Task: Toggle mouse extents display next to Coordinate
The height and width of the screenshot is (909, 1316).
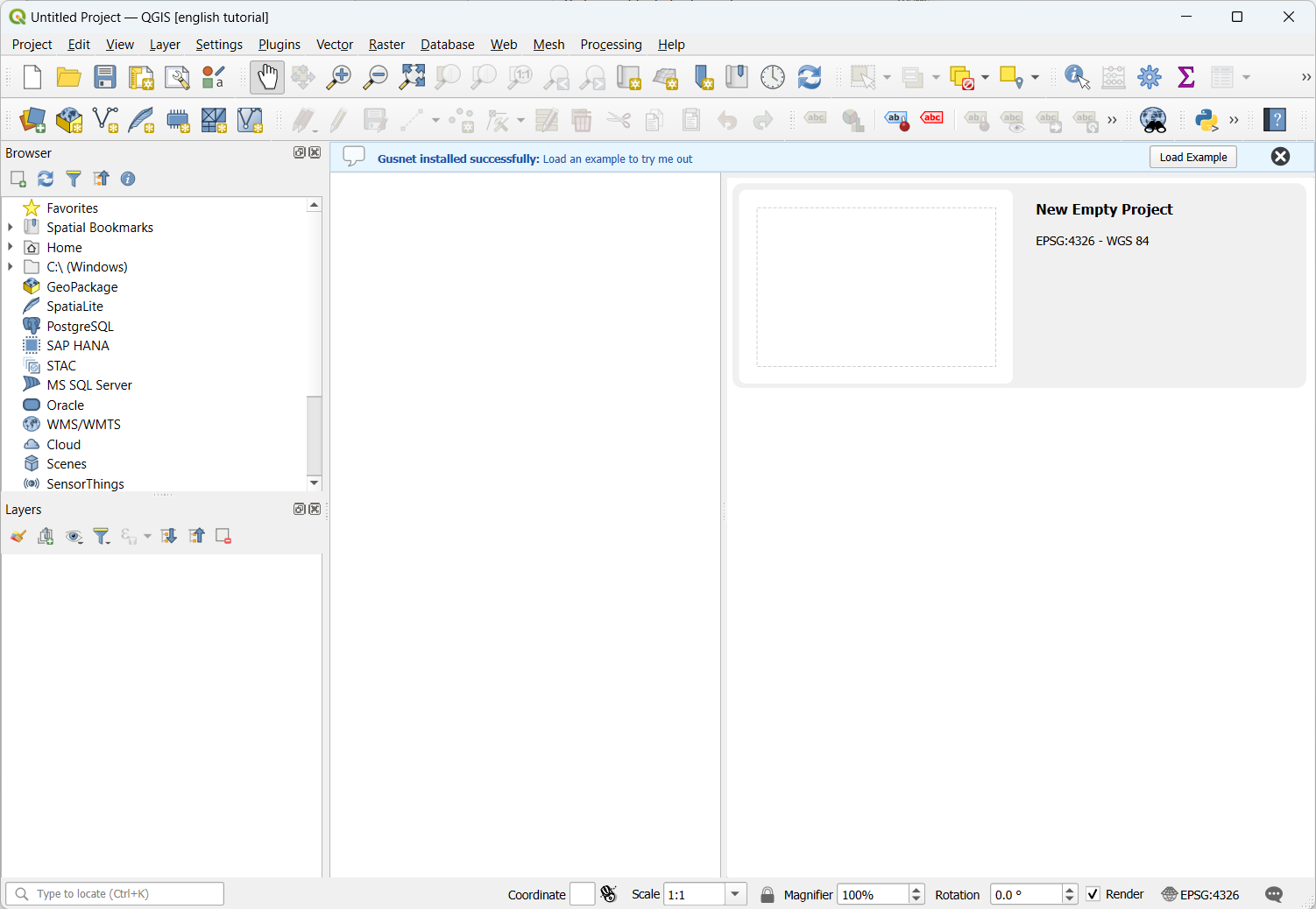Action: tap(609, 894)
